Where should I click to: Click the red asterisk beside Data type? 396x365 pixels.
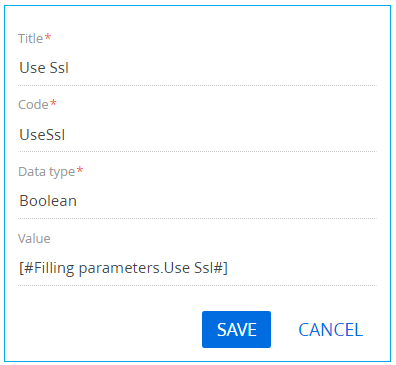pos(80,170)
